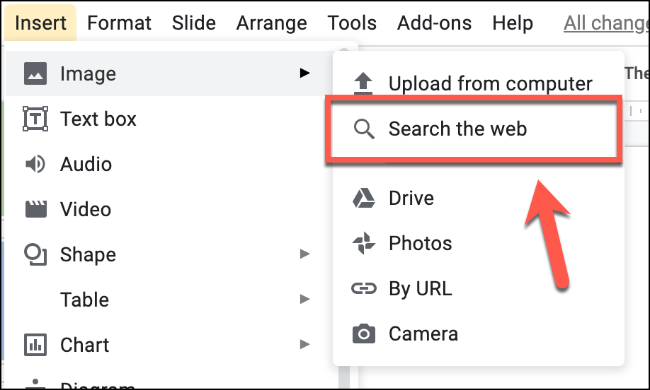This screenshot has height=390, width=650.
Task: Expand the Chart submenu arrow
Action: tap(305, 344)
